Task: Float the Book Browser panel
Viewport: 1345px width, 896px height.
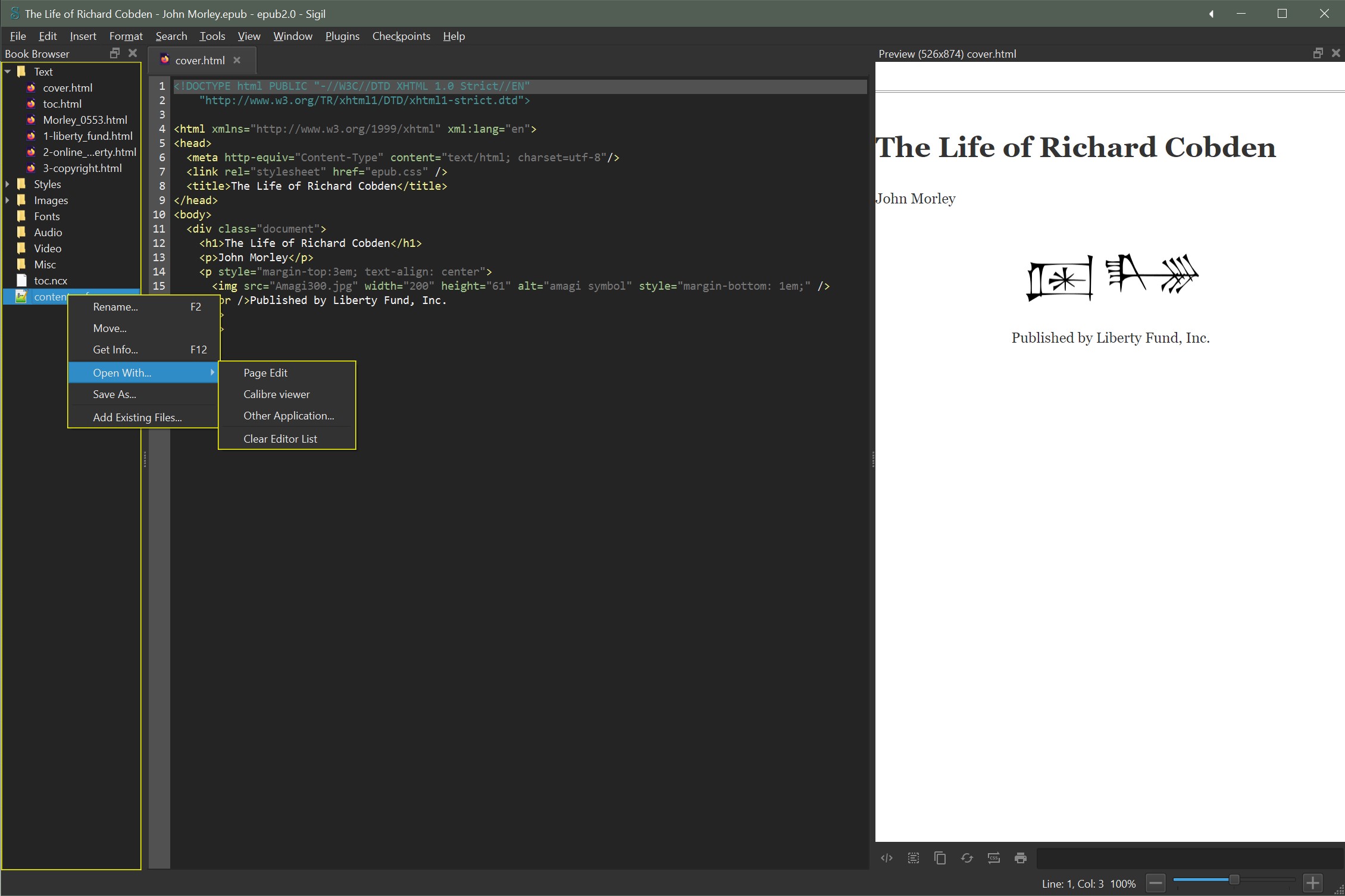Action: pyautogui.click(x=115, y=53)
